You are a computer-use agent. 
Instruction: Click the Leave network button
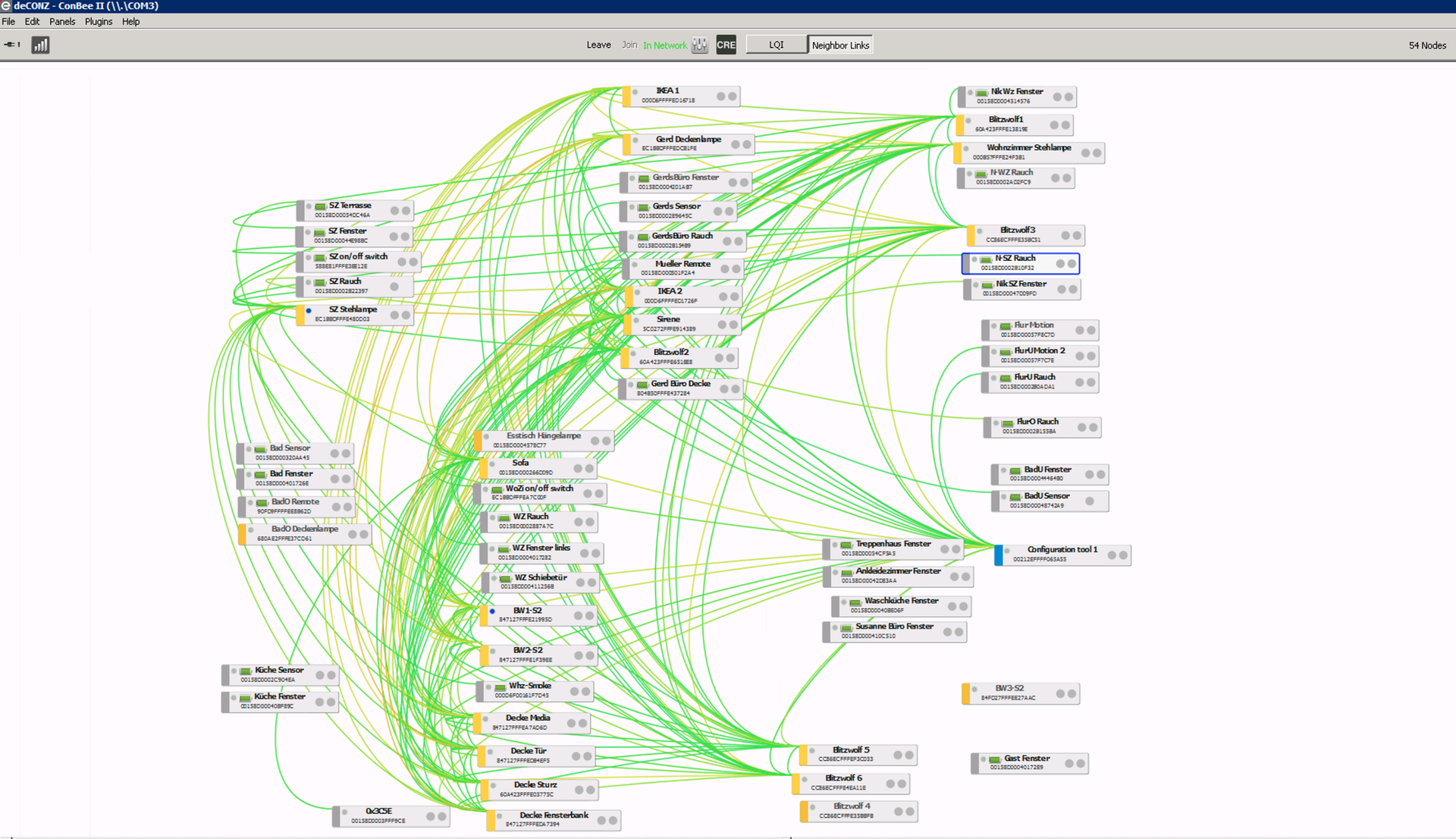coord(598,46)
